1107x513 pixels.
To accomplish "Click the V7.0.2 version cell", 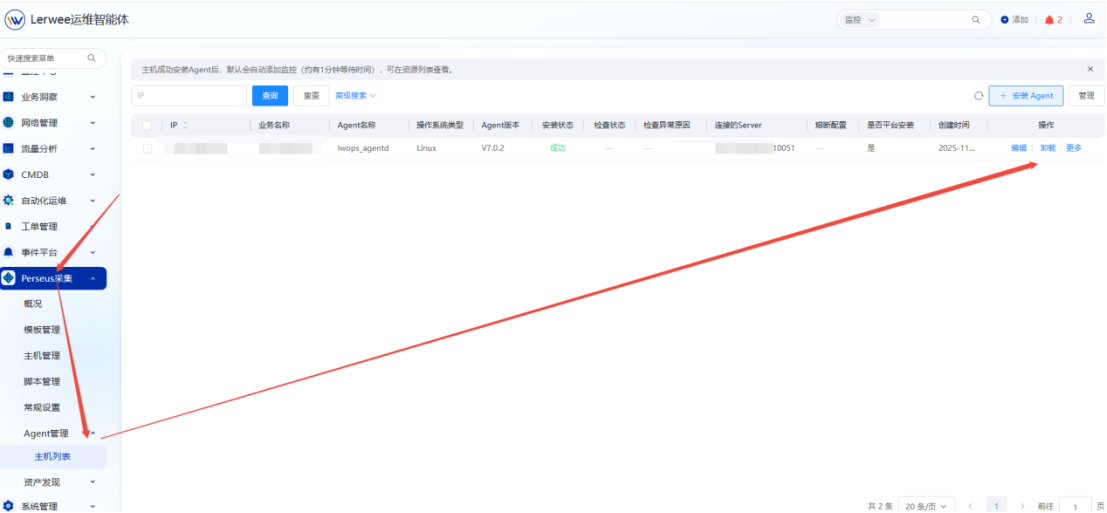I will (495, 148).
